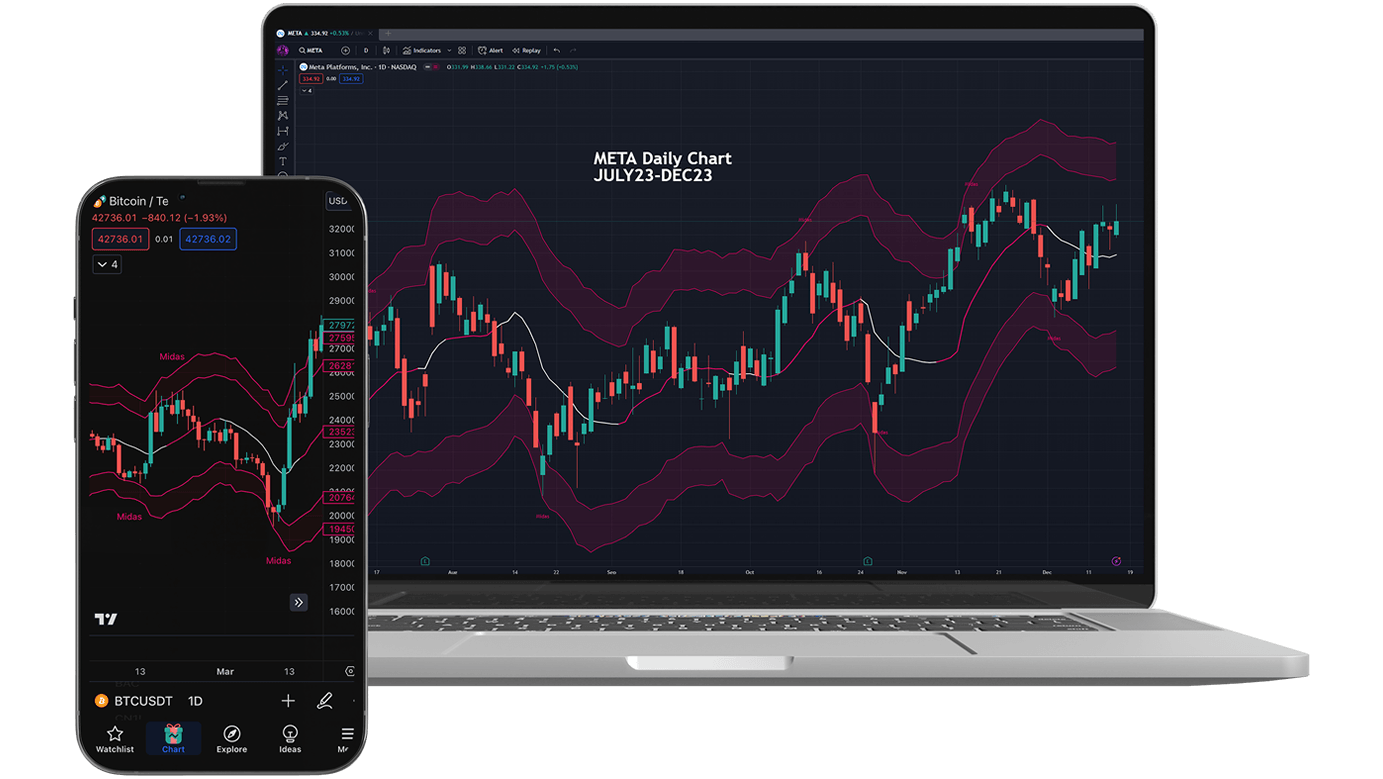The image size is (1383, 779).
Task: Redo action on laptop toolbar
Action: [573, 50]
